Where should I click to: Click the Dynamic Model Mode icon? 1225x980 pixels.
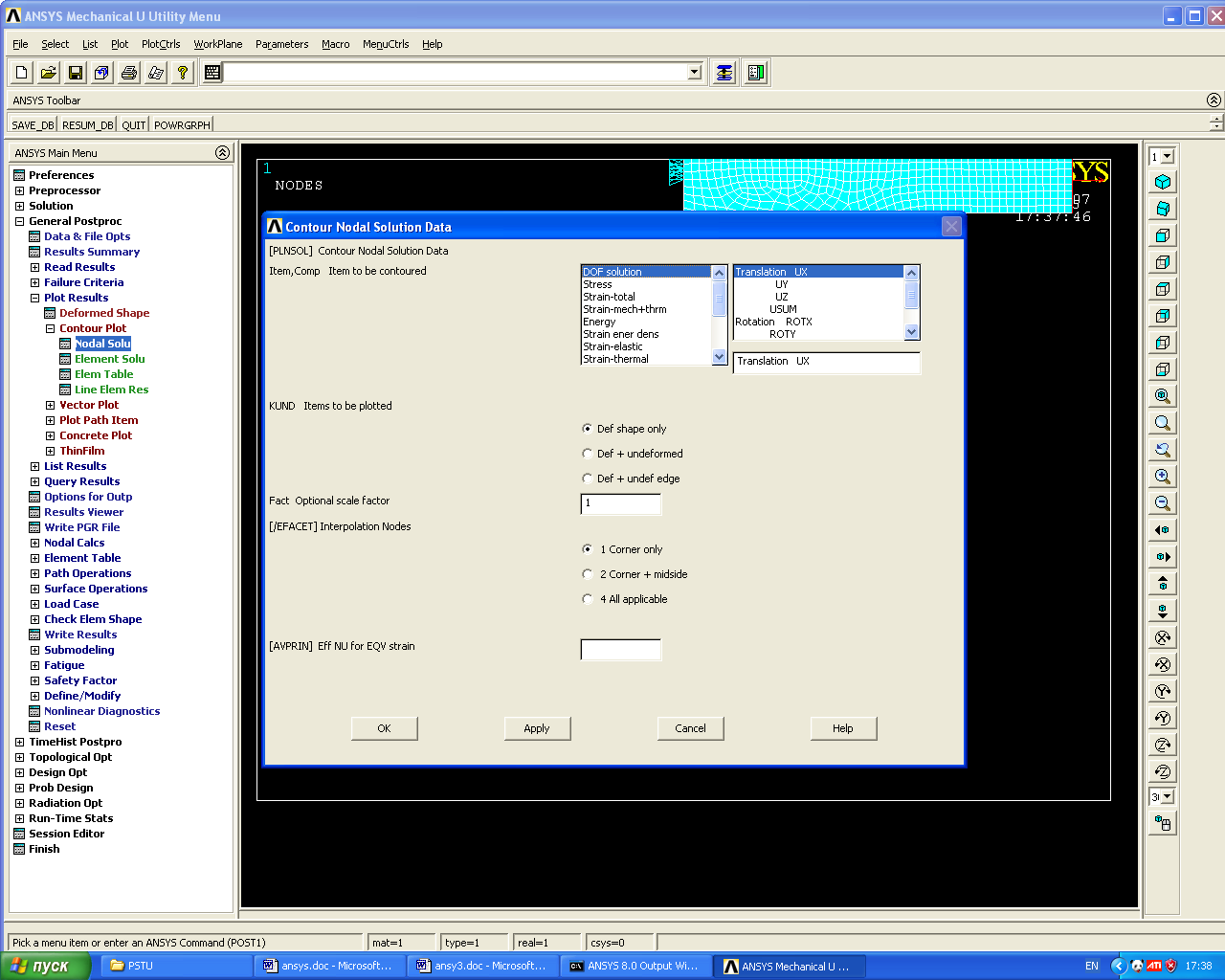(x=1163, y=823)
